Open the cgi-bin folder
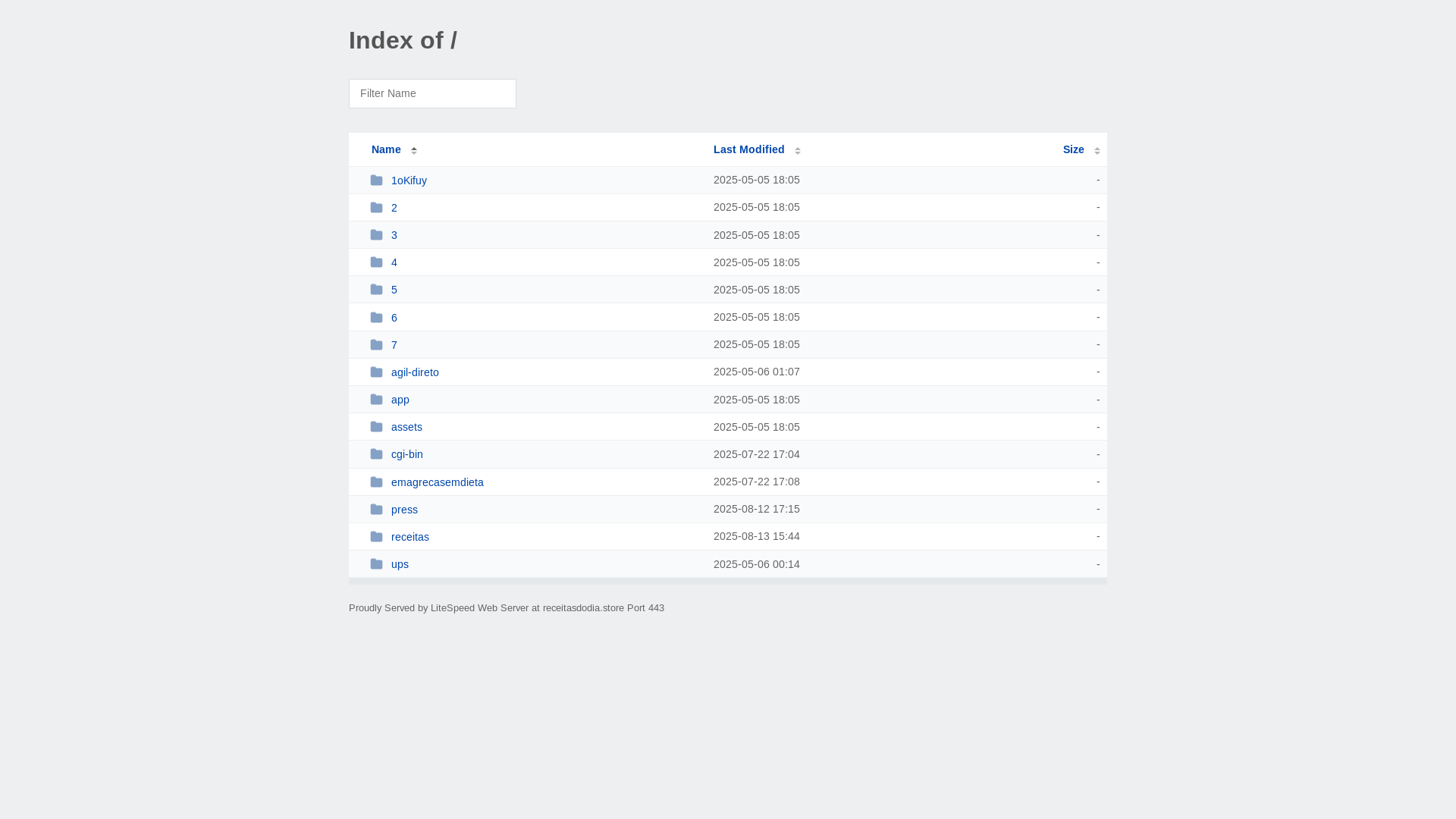Screen dimensions: 1456x819 coord(407,454)
